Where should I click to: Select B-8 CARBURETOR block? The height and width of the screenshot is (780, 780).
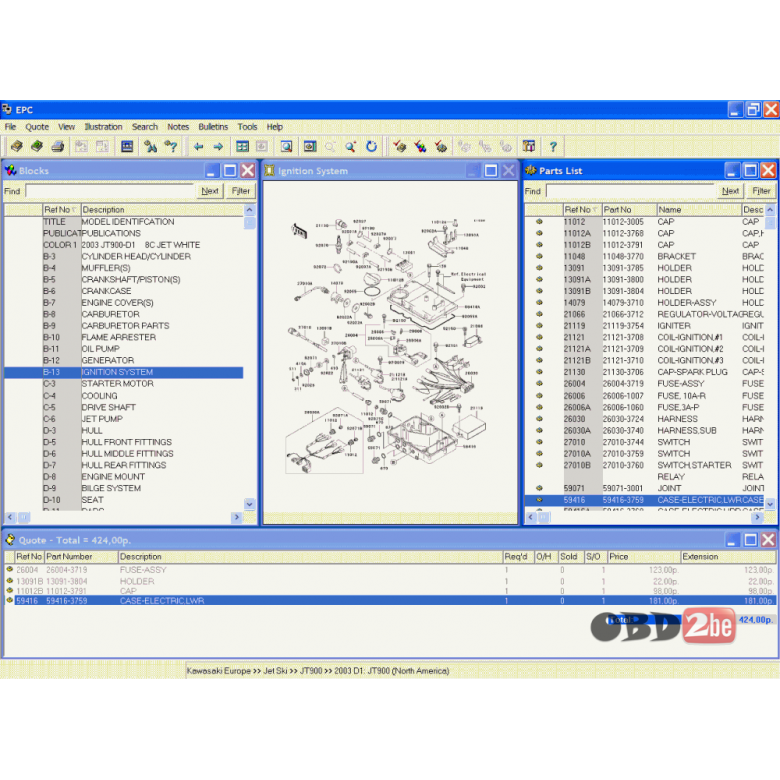pyautogui.click(x=124, y=314)
